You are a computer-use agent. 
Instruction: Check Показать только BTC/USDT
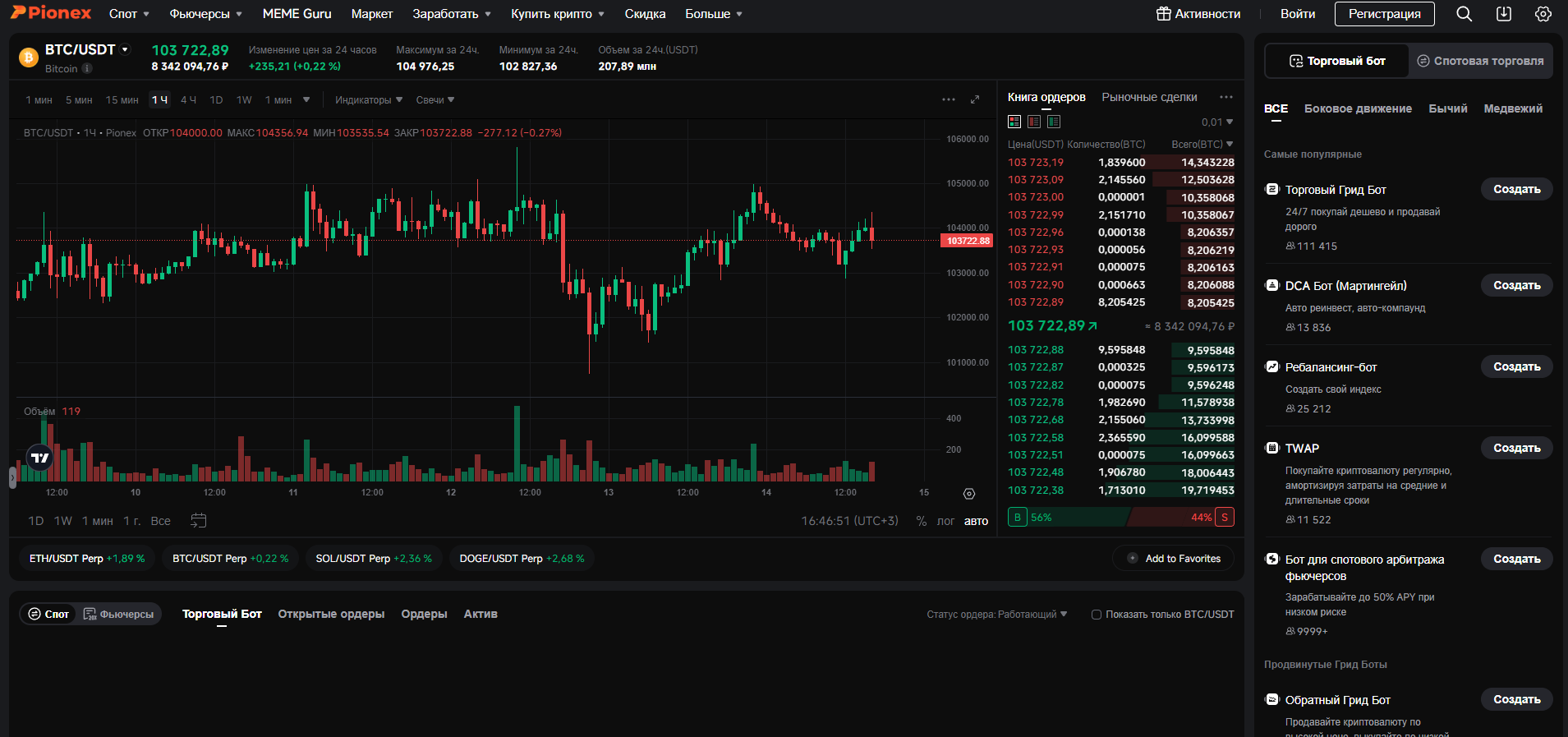coord(1097,615)
